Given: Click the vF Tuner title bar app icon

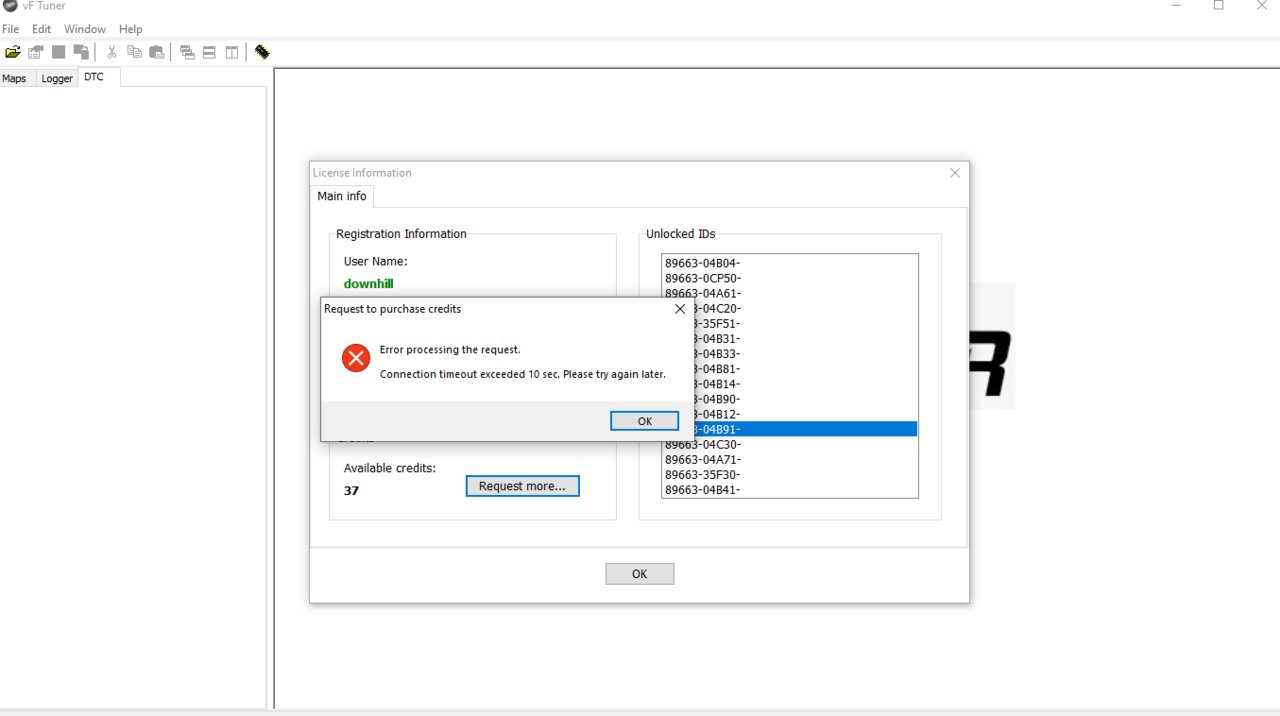Looking at the screenshot, I should click(x=10, y=6).
